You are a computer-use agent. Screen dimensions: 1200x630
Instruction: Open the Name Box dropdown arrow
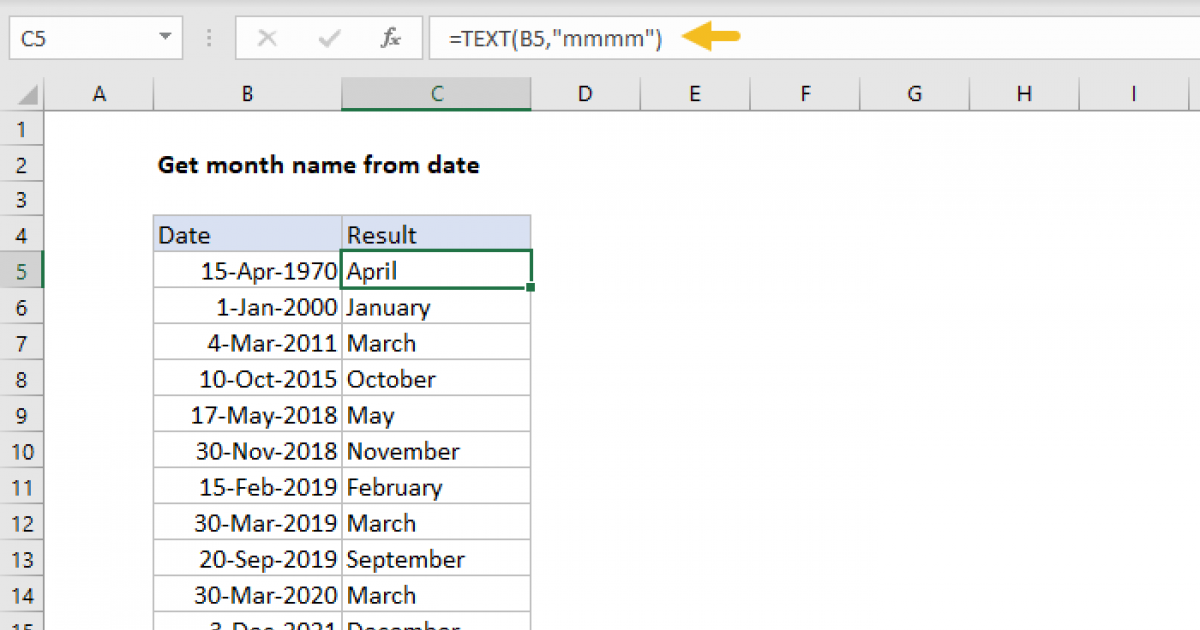tap(164, 39)
